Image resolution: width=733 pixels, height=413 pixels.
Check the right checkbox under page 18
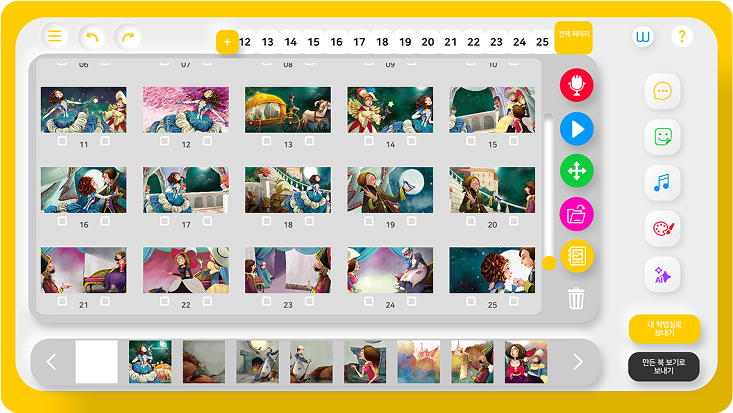click(309, 221)
